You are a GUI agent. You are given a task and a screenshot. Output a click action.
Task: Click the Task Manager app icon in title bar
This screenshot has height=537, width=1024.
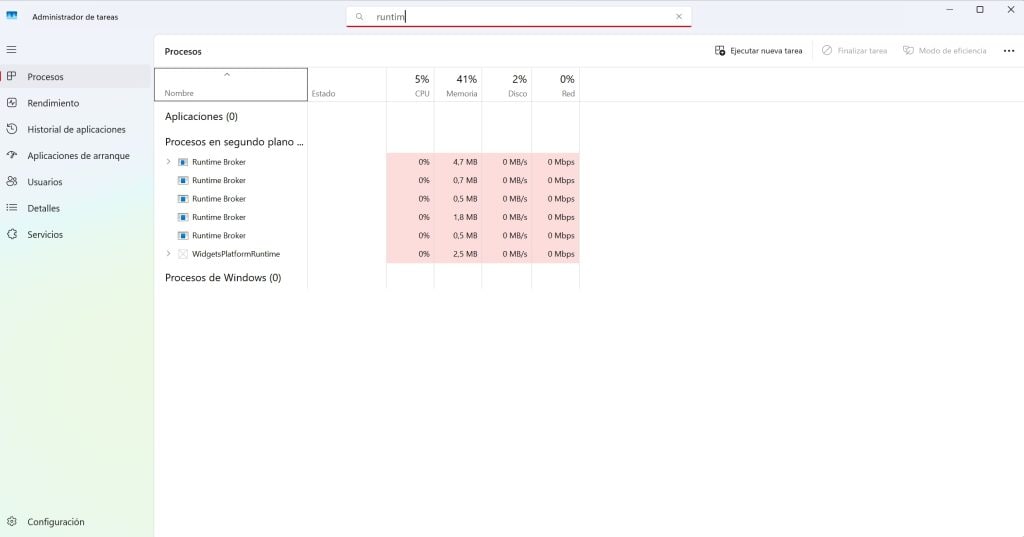point(12,16)
